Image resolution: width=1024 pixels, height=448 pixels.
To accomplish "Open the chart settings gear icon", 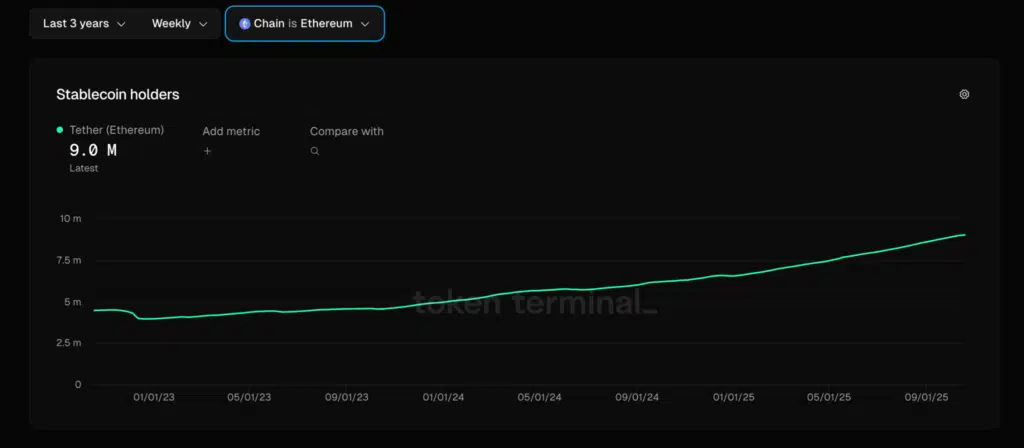I will pos(964,94).
